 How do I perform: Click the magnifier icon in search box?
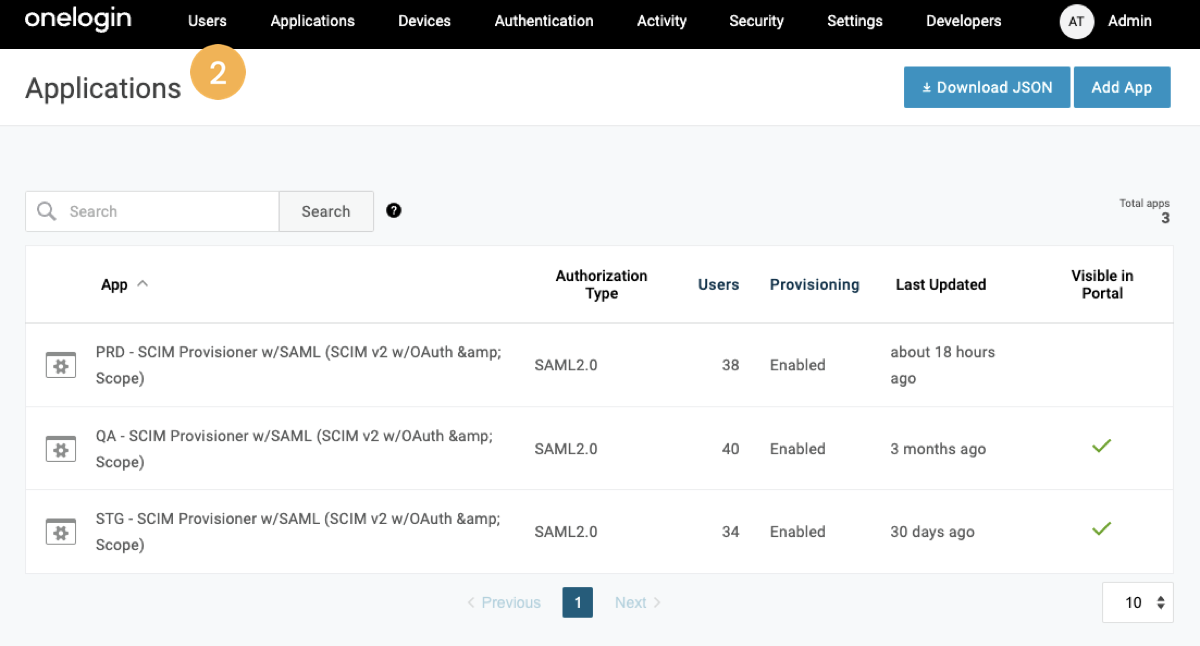[x=46, y=211]
